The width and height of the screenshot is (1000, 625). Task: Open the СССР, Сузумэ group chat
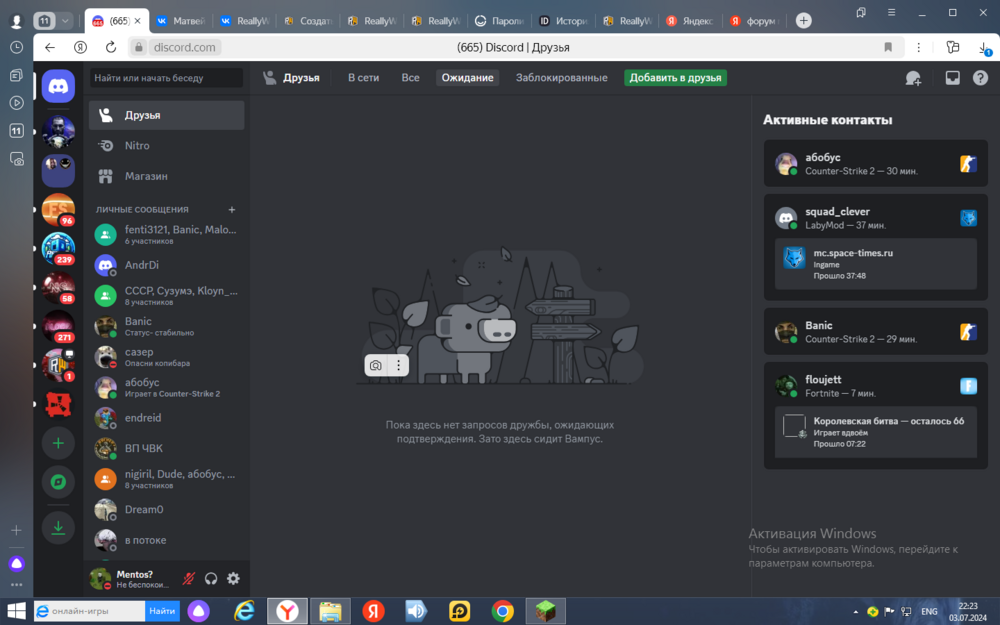coord(166,296)
